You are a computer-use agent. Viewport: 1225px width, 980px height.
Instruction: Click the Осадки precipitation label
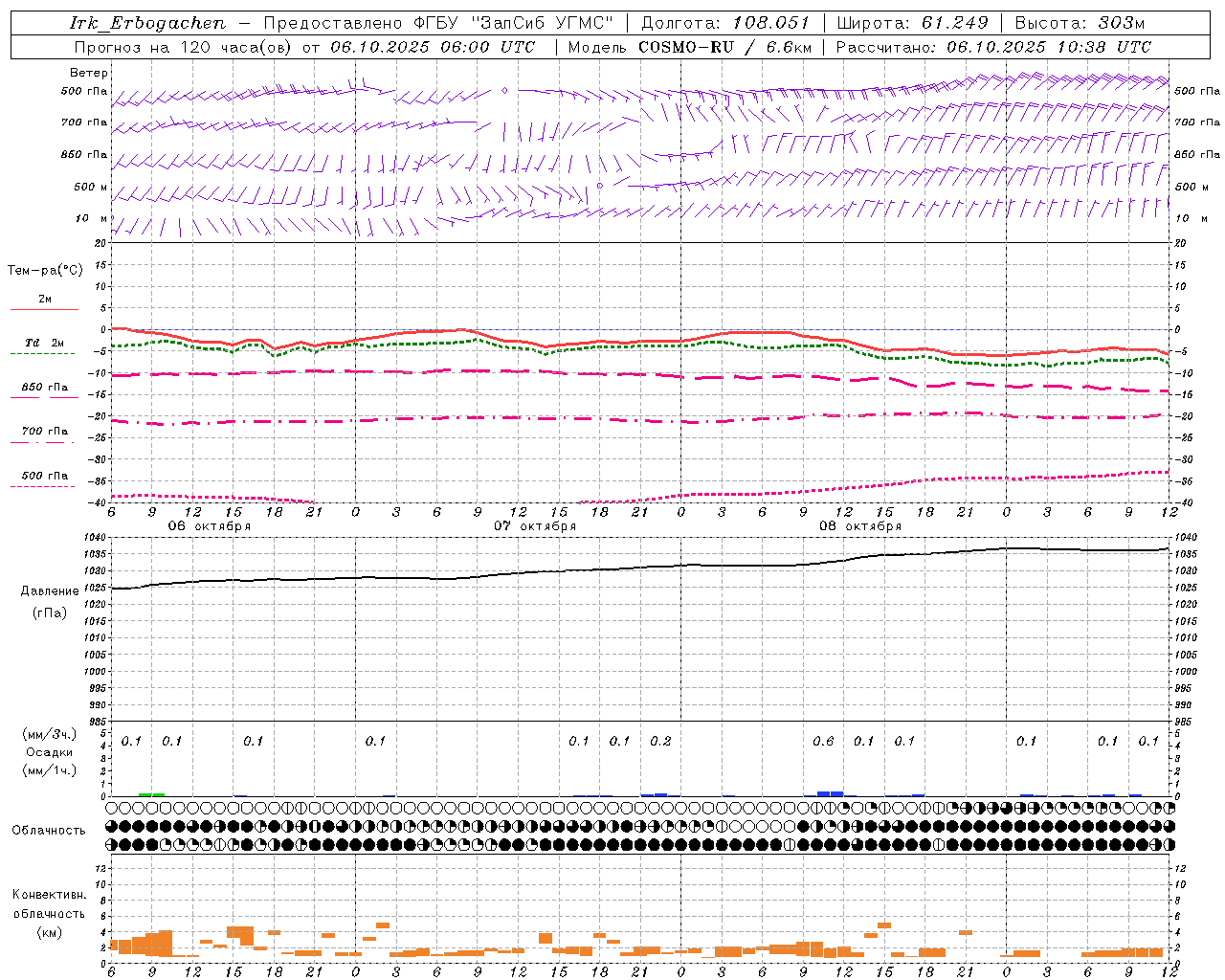pos(50,752)
